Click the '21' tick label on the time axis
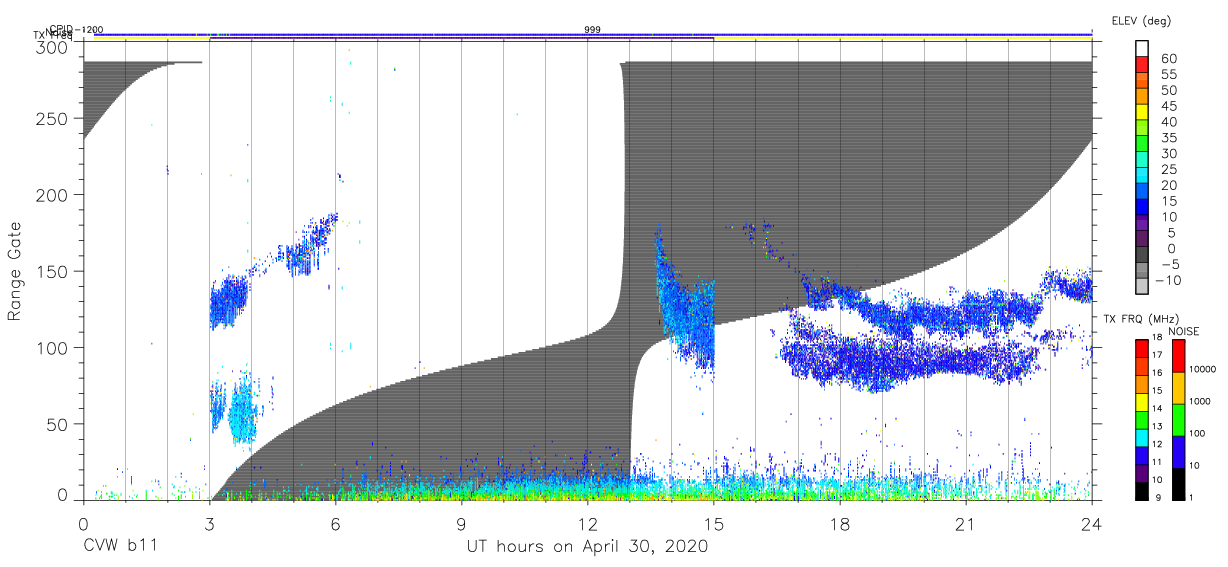 tap(966, 523)
